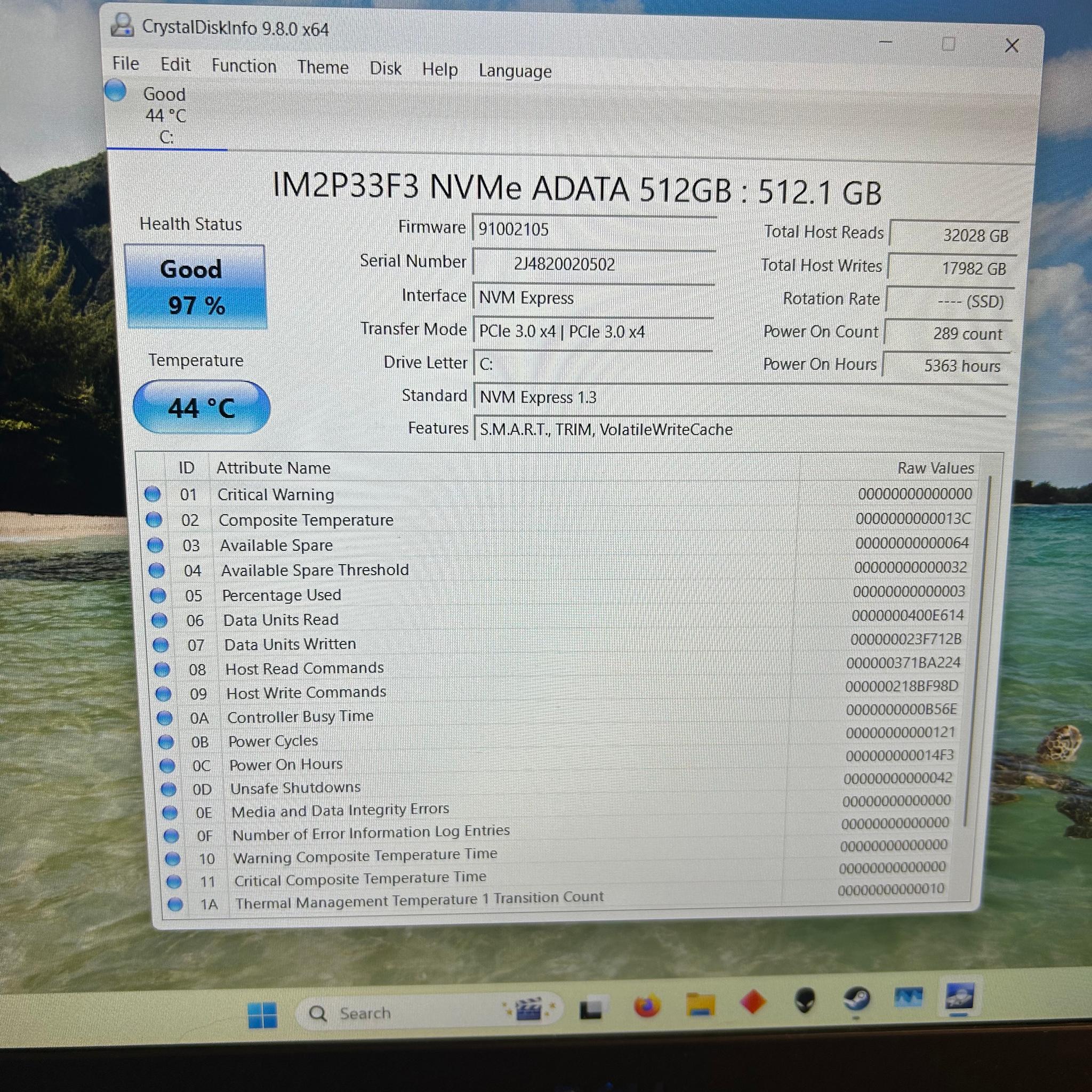Open the Theme menu
Viewport: 1092px width, 1092px height.
pyautogui.click(x=323, y=67)
